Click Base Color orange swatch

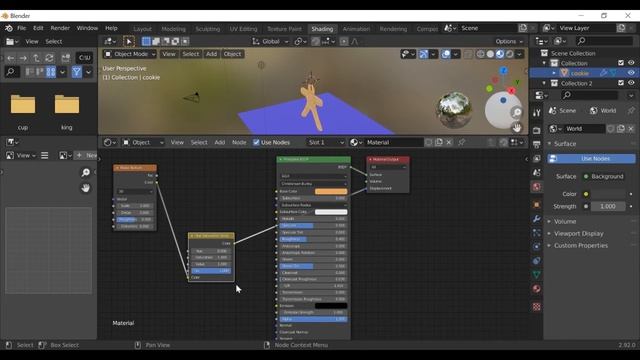[331, 191]
